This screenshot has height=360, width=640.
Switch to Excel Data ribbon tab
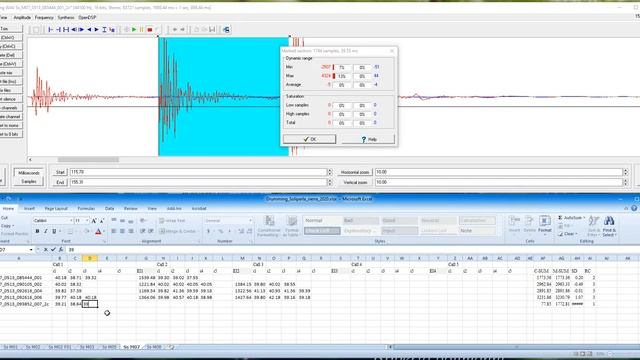tap(109, 209)
